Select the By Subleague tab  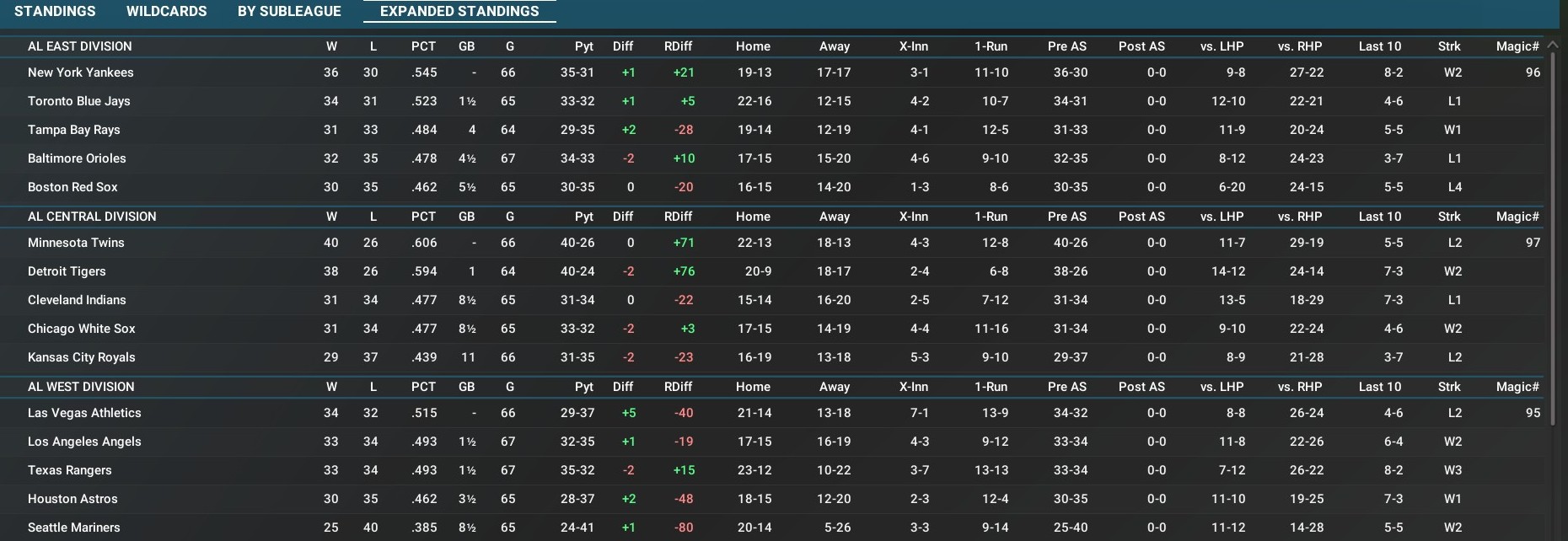(289, 11)
